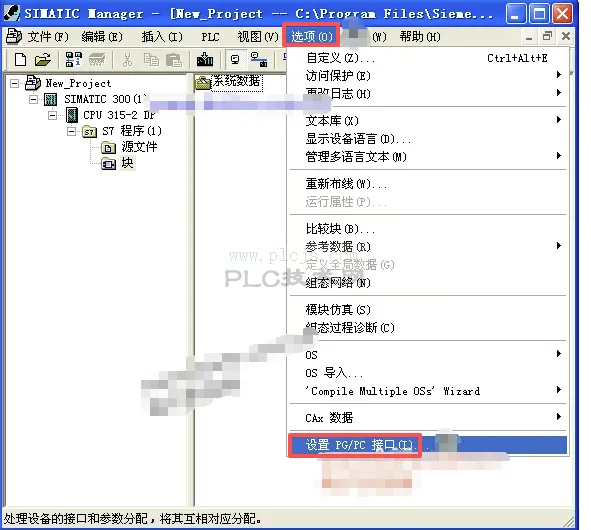Expand the 文本库 submenu arrow
Screen dimensions: 591x530
pos(559,119)
